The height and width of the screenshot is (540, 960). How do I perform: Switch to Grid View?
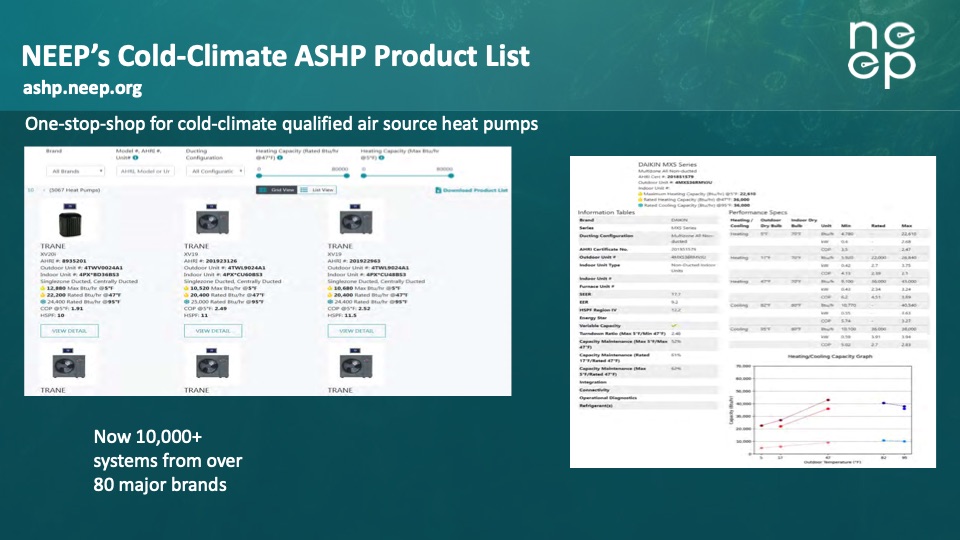click(x=277, y=190)
